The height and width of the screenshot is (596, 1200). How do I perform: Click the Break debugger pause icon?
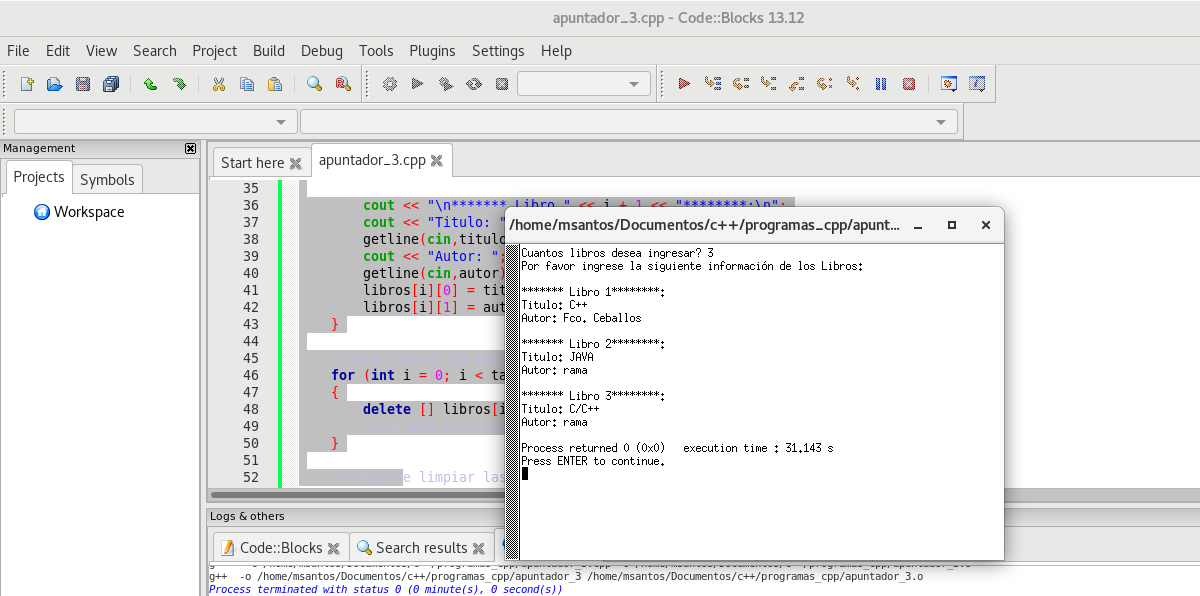(881, 84)
